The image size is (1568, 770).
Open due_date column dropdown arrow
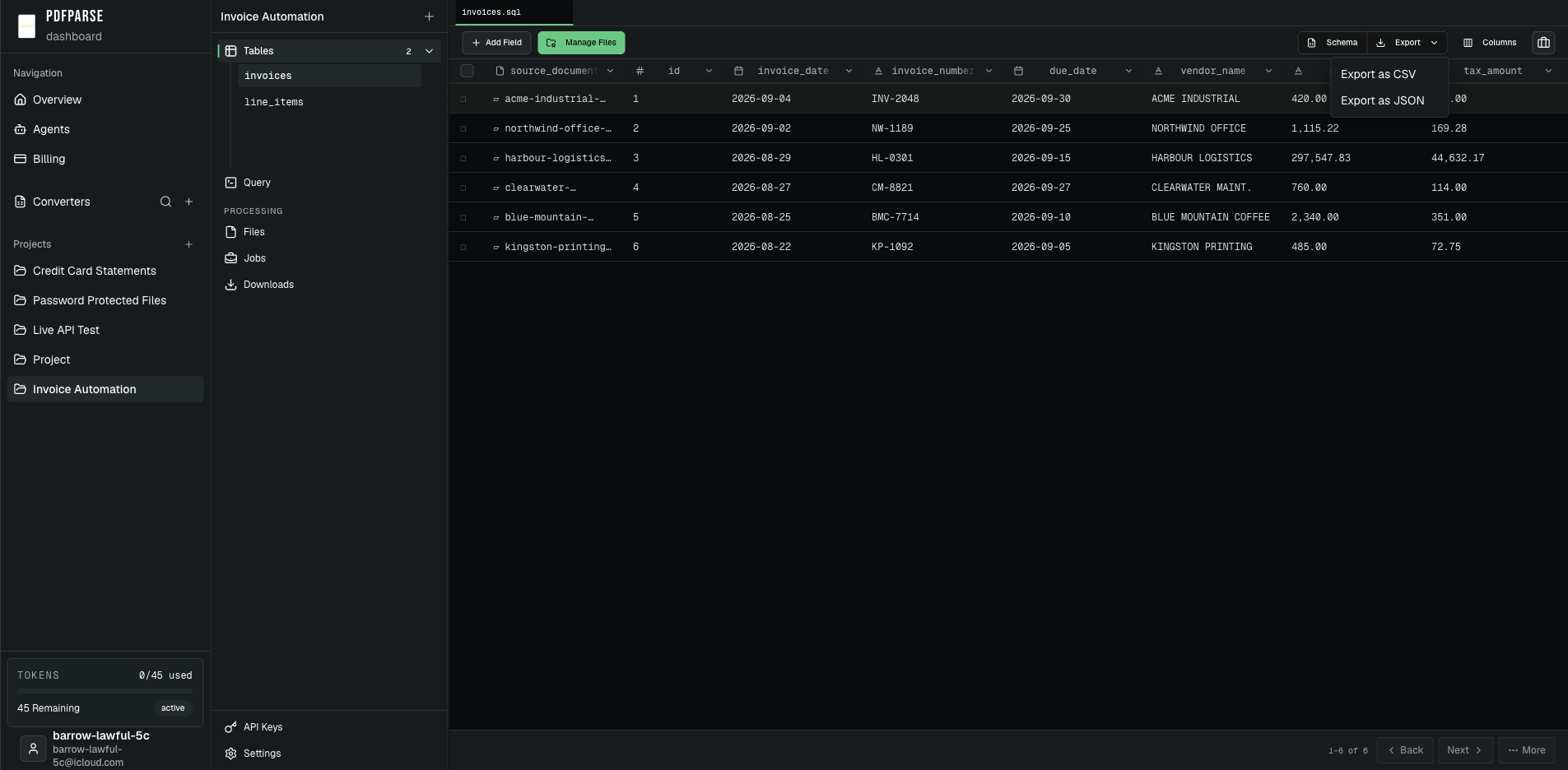[1128, 71]
